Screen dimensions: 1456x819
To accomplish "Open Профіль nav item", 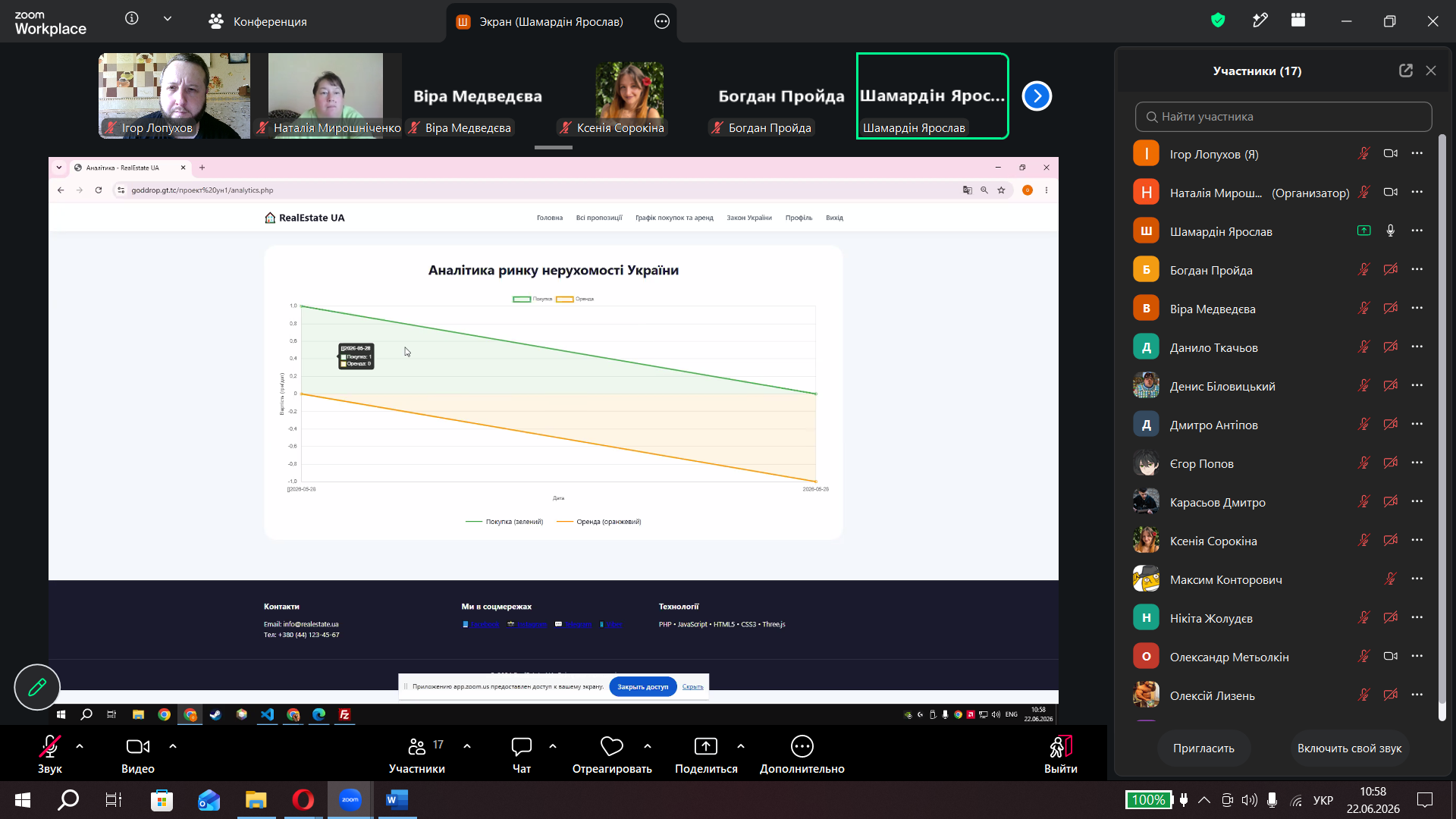I will click(x=799, y=218).
